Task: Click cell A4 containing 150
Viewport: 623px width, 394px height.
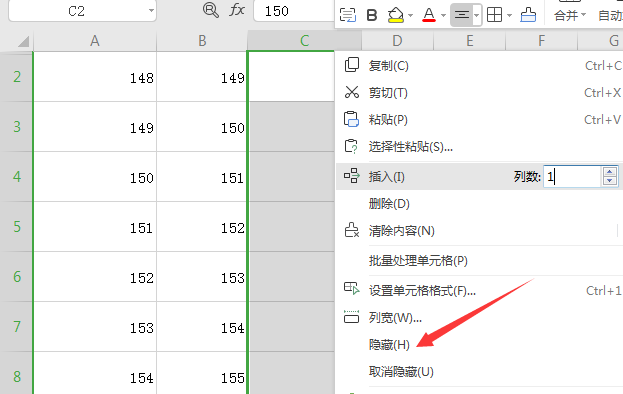Action: (x=95, y=176)
